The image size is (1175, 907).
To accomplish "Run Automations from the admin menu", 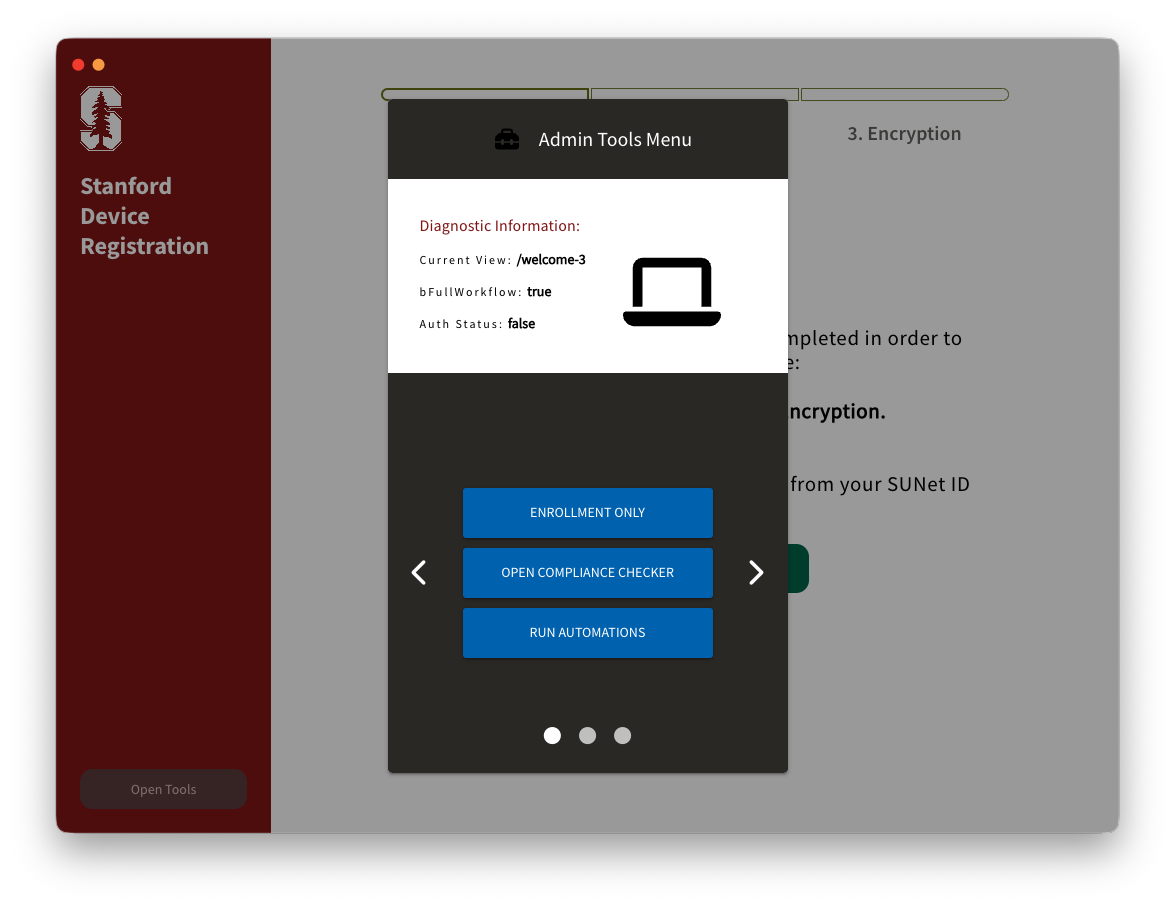I will 587,633.
